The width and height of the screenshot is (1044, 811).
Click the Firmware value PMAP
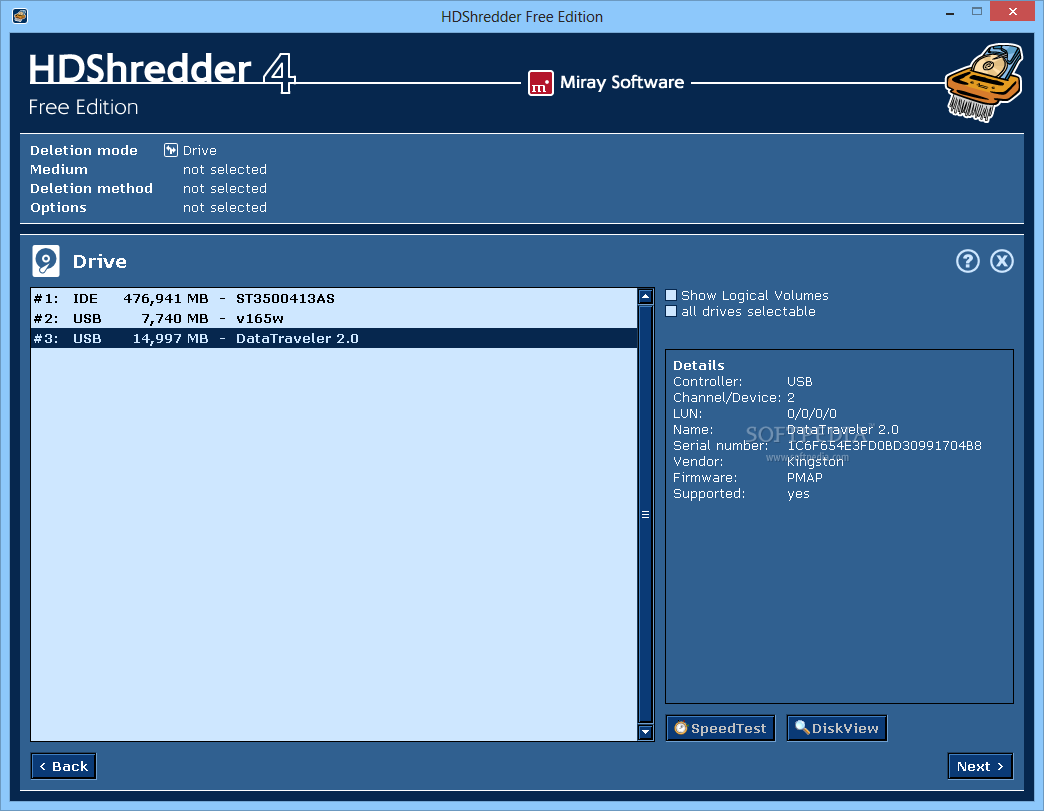(804, 477)
